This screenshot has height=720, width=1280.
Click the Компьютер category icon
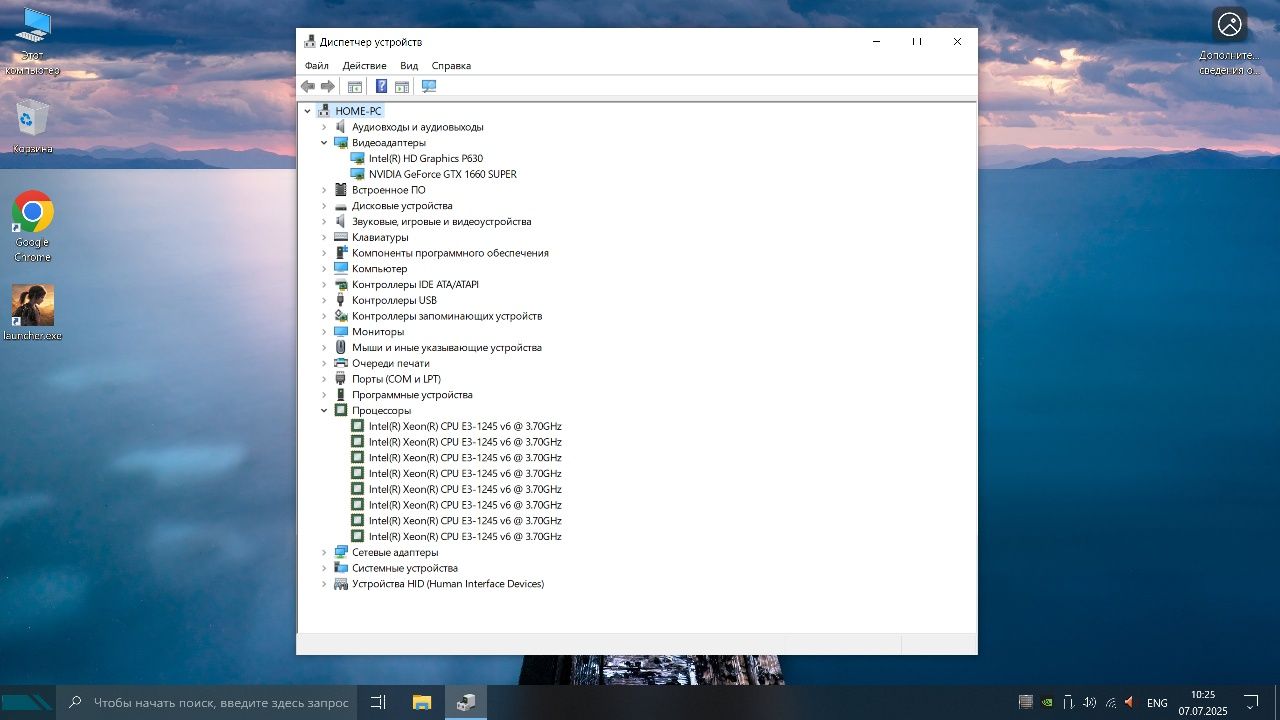point(341,269)
